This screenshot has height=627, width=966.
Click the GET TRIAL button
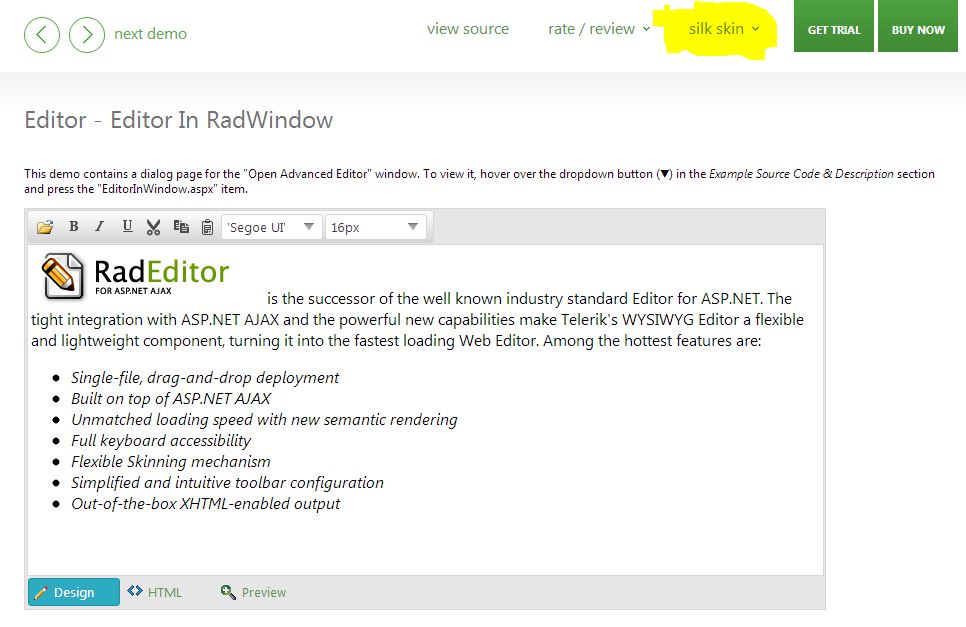click(x=834, y=26)
